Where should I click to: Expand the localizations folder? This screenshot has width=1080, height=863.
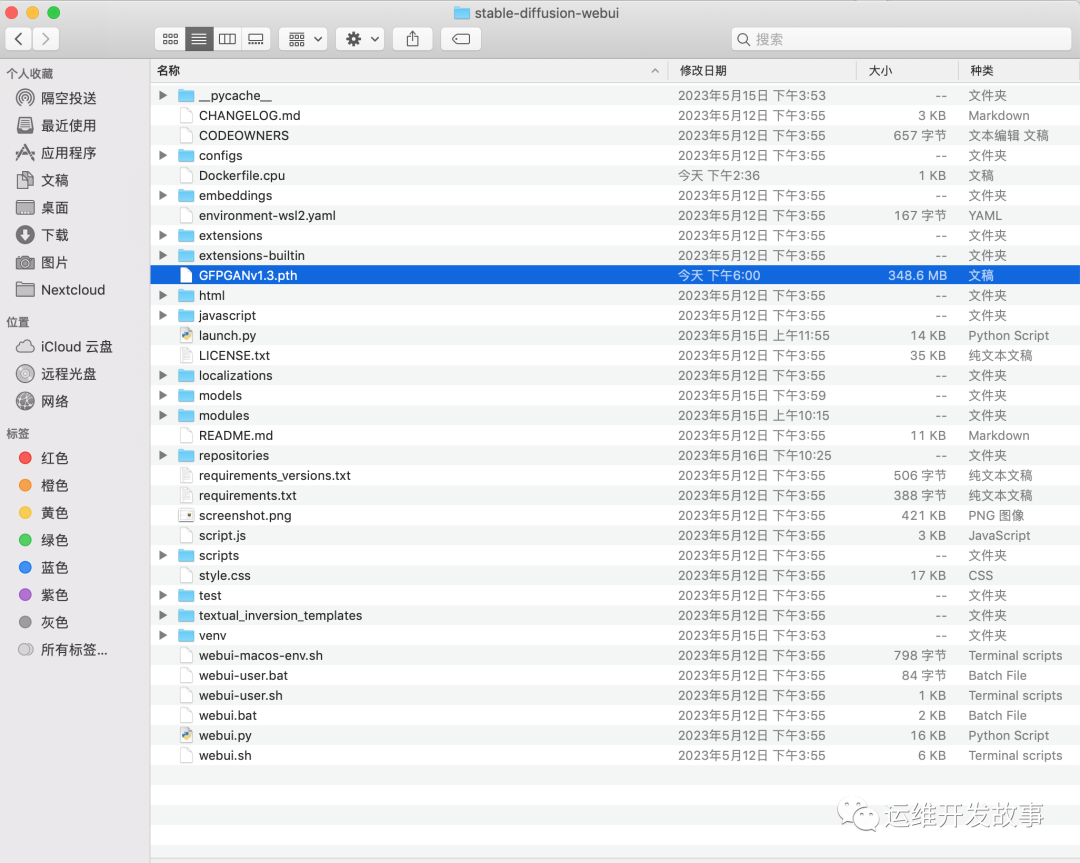[163, 375]
